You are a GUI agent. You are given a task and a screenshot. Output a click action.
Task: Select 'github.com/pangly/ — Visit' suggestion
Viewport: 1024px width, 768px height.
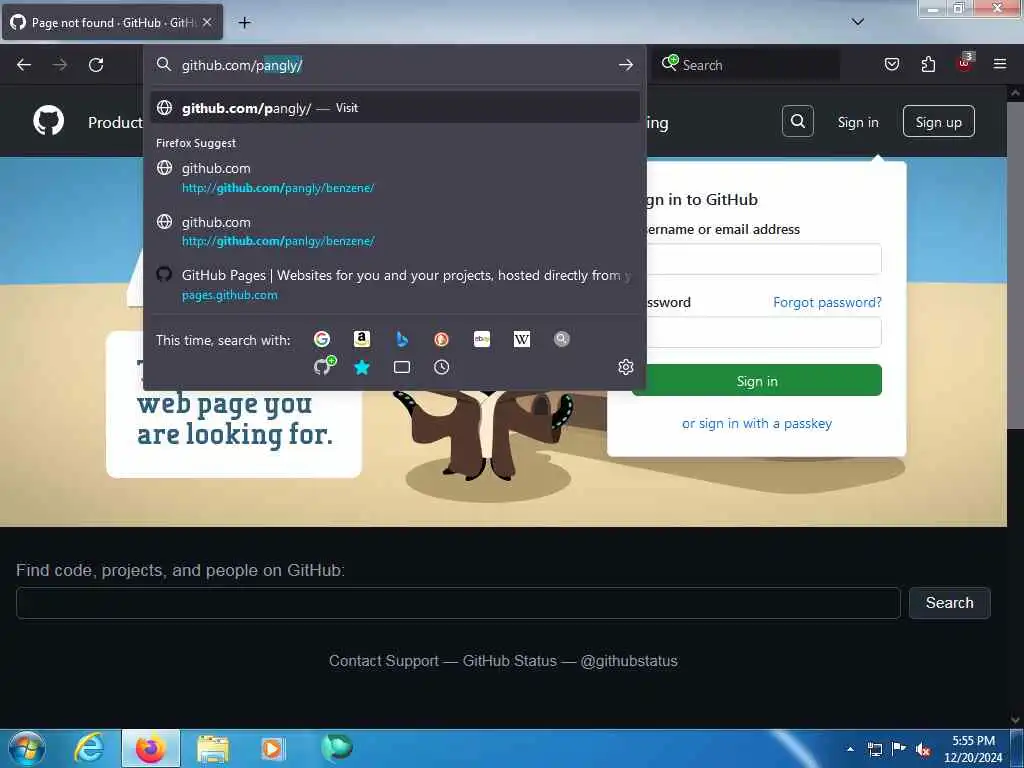tap(394, 108)
